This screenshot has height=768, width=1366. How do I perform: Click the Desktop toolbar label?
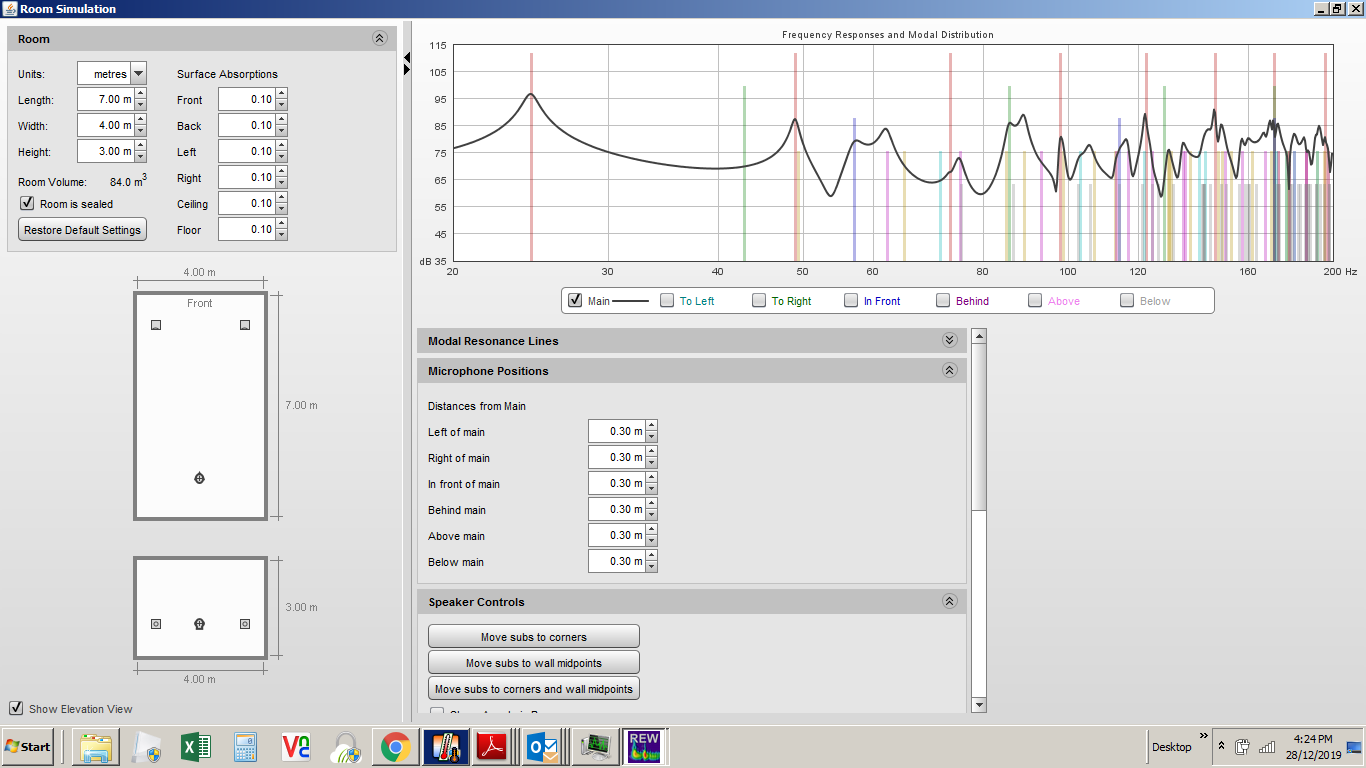1172,747
